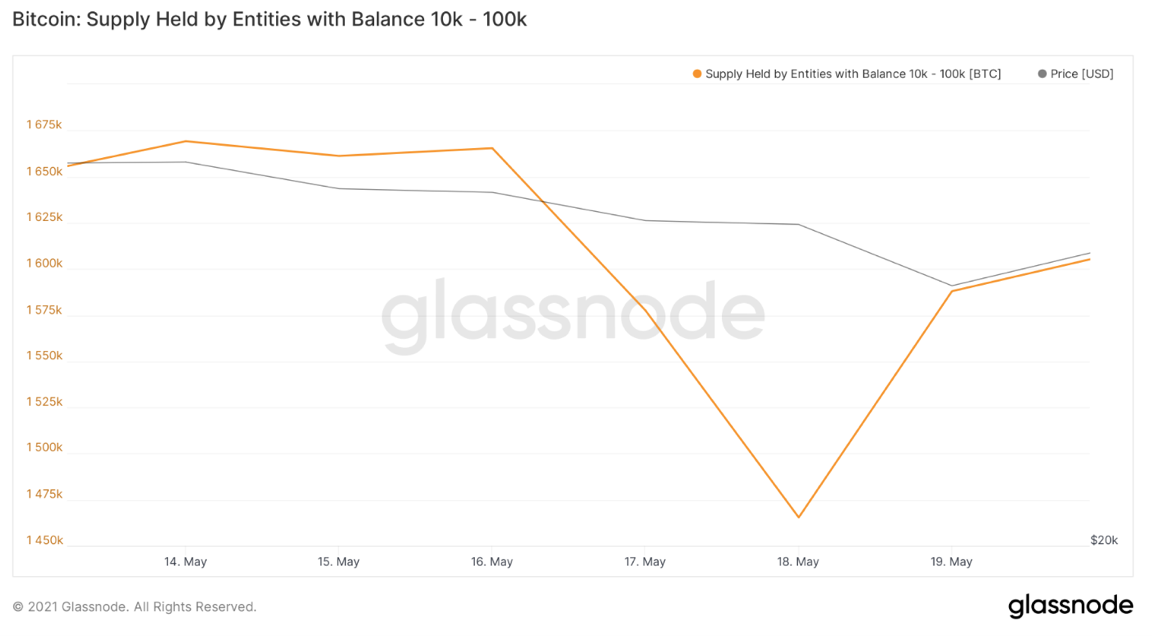Select the 19. May date label
This screenshot has height=636, width=1152.
(x=951, y=562)
